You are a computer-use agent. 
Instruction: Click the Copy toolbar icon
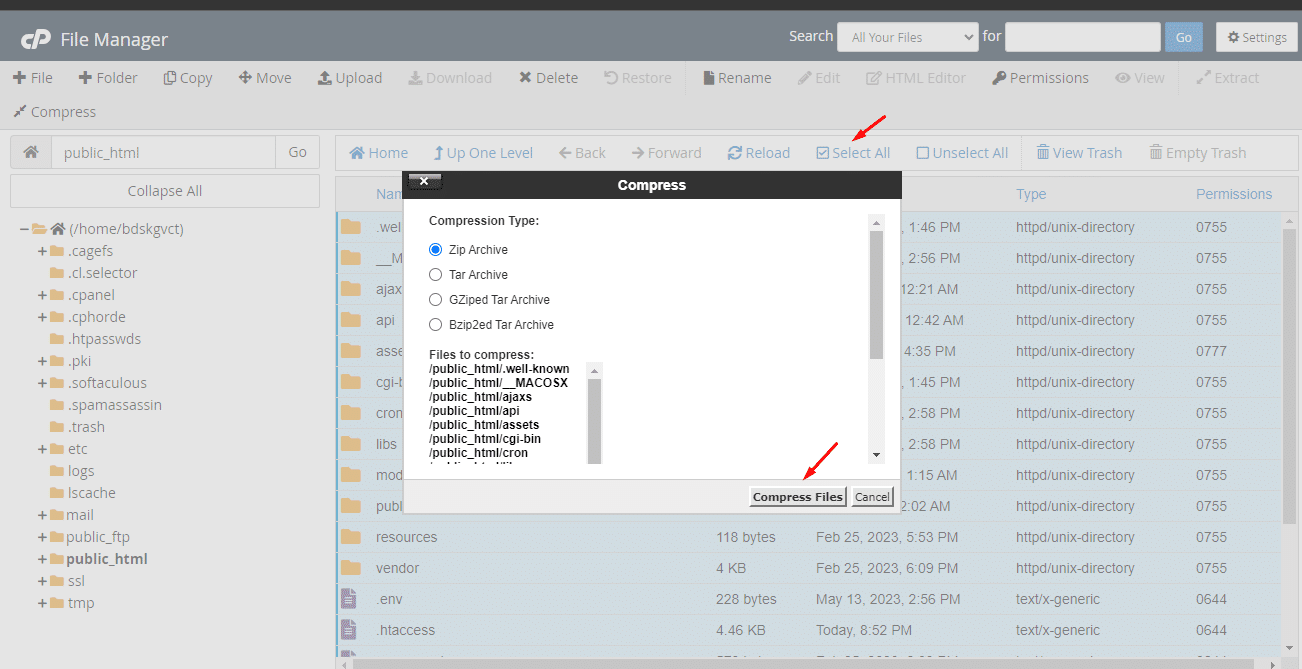pyautogui.click(x=170, y=78)
